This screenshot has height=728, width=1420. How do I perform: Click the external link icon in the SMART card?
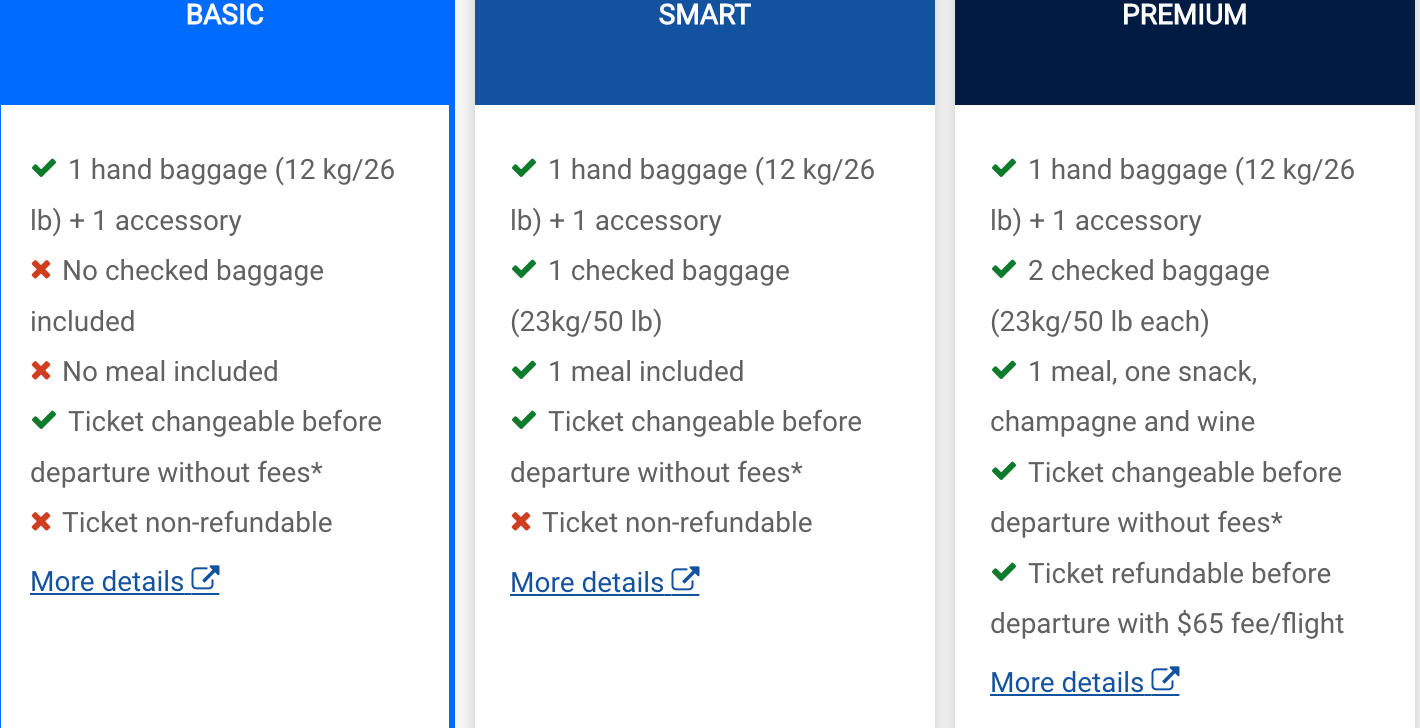[x=685, y=579]
